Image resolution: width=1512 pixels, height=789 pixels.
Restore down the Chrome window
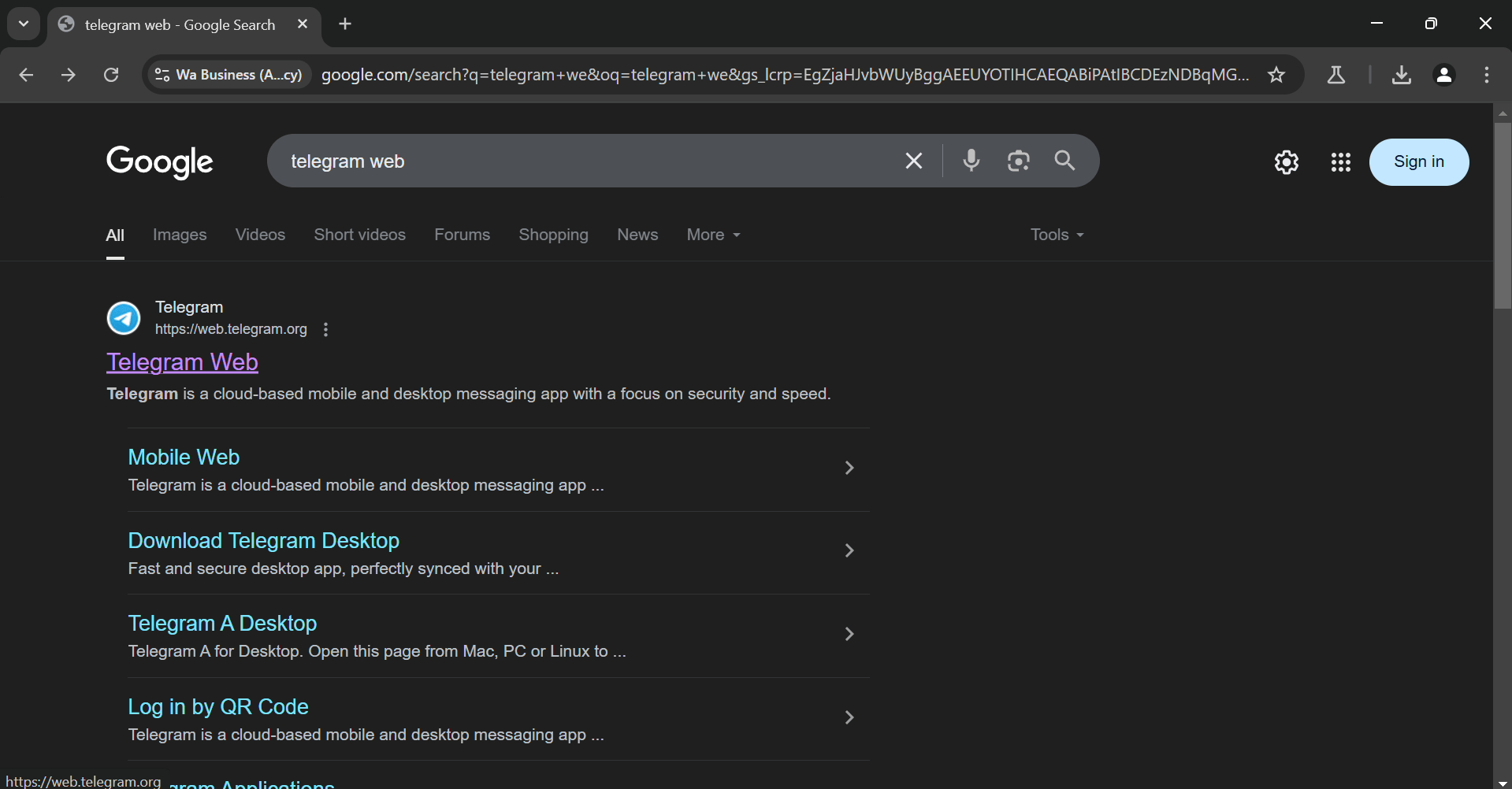coord(1431,24)
